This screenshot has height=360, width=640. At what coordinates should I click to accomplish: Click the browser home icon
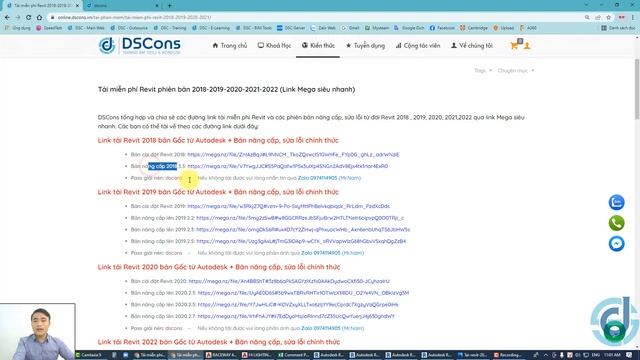point(39,17)
